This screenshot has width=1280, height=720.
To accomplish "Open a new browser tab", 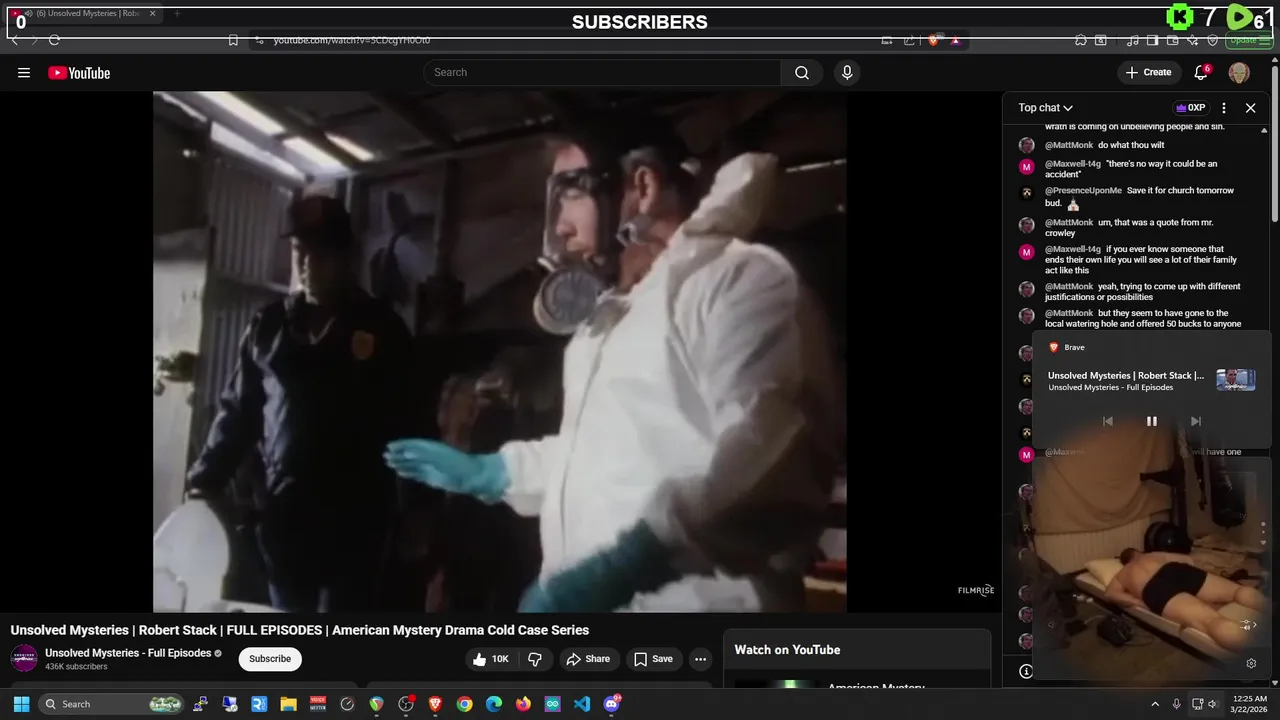I will coord(177,14).
